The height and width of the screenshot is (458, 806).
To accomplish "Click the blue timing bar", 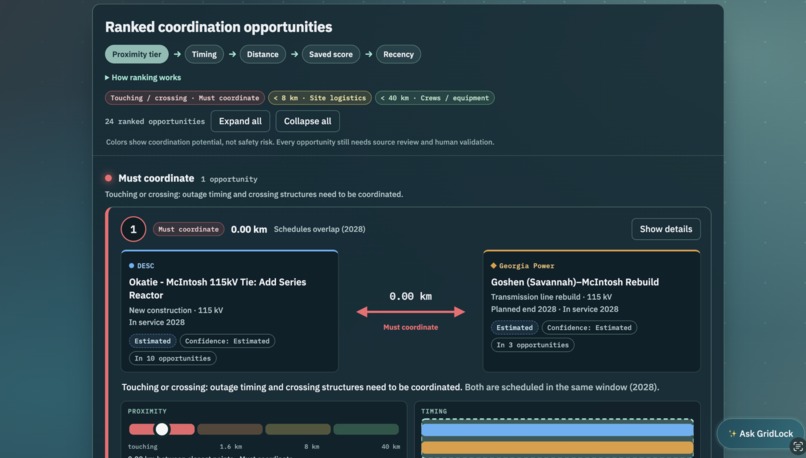I will tap(557, 430).
